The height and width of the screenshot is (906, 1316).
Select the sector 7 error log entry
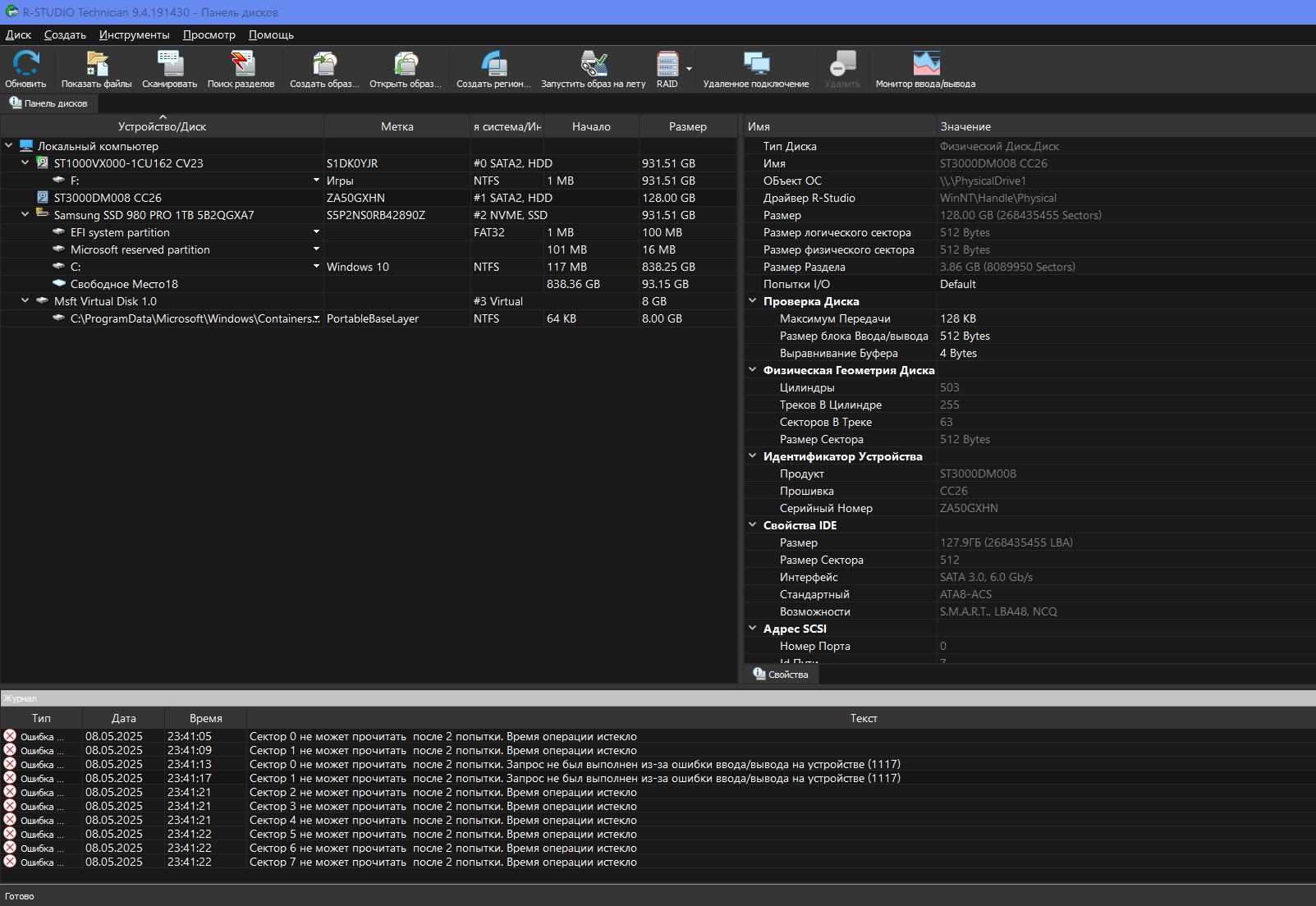442,862
